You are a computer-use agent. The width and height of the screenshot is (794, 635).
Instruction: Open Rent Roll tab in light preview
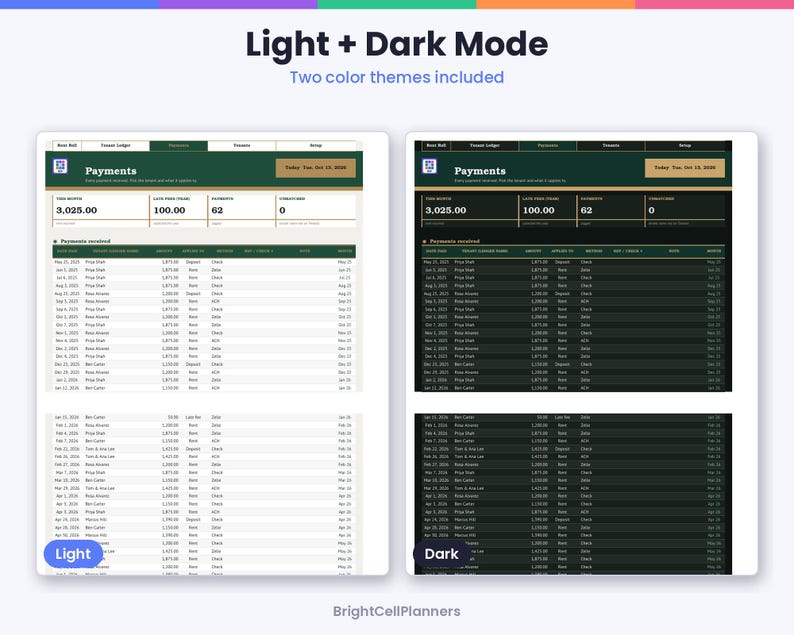coord(67,145)
